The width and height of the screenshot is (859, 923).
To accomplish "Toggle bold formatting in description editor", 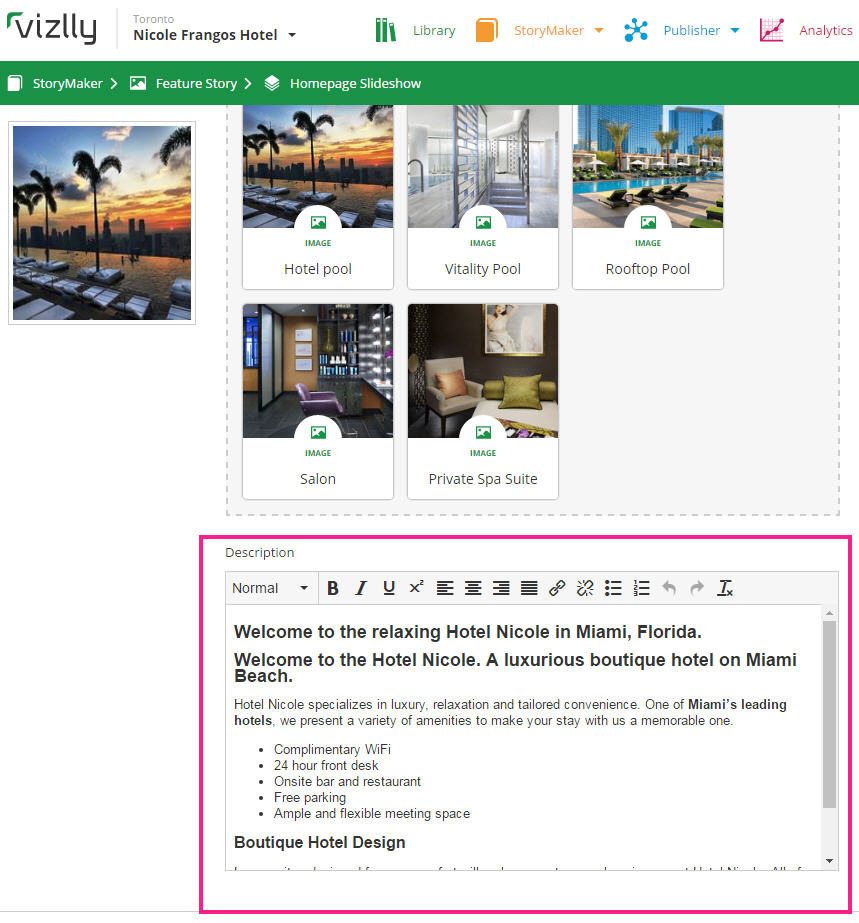I will [x=333, y=587].
